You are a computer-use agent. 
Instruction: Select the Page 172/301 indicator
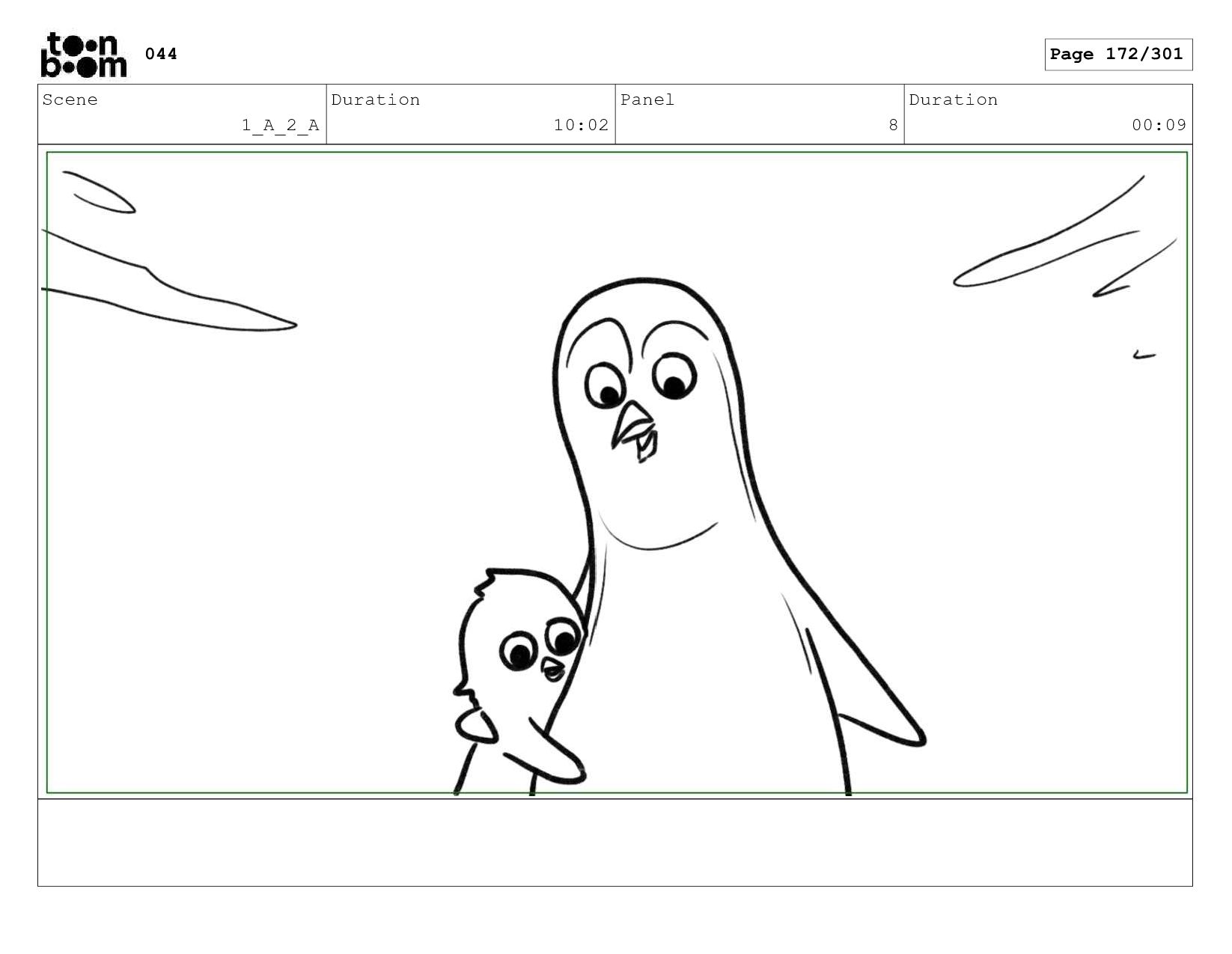point(1118,55)
